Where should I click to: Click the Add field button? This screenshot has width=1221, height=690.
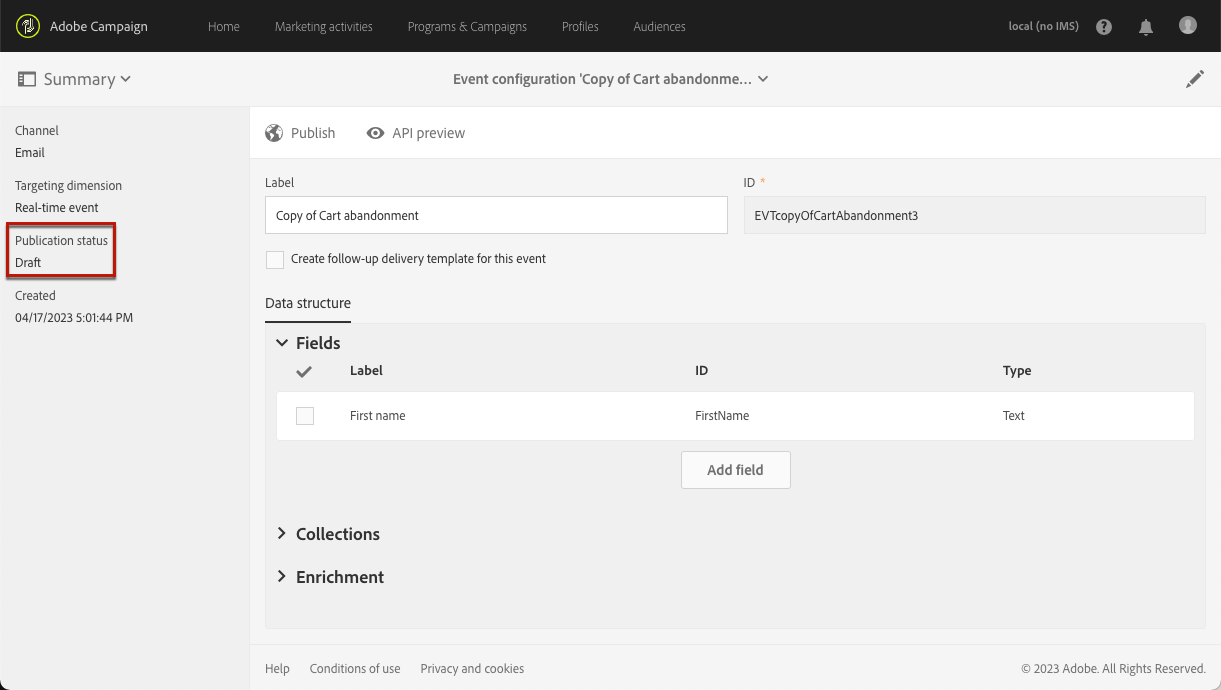coord(735,470)
